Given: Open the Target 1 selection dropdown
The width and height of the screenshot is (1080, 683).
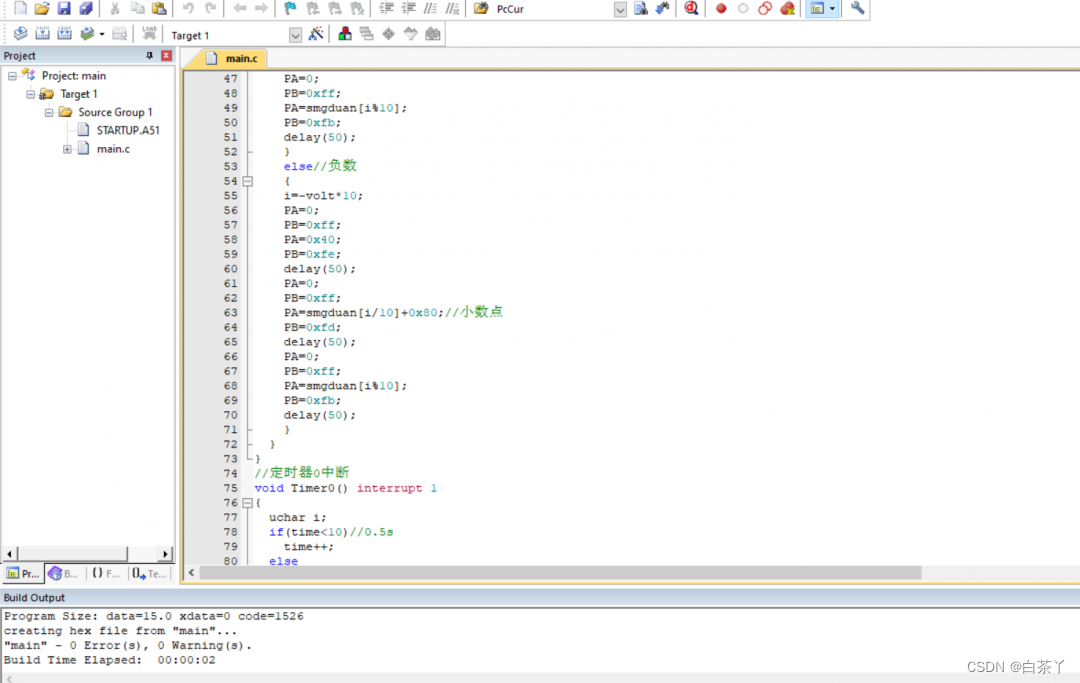Looking at the screenshot, I should tap(295, 35).
